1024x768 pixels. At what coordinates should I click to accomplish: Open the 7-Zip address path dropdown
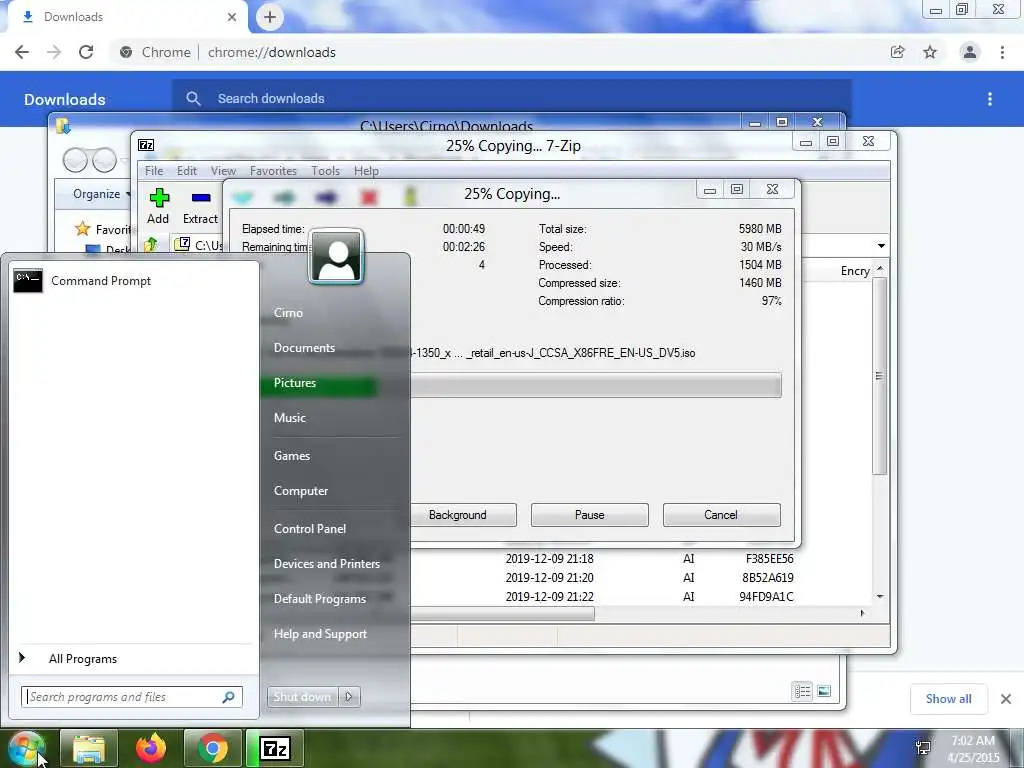pyautogui.click(x=881, y=246)
